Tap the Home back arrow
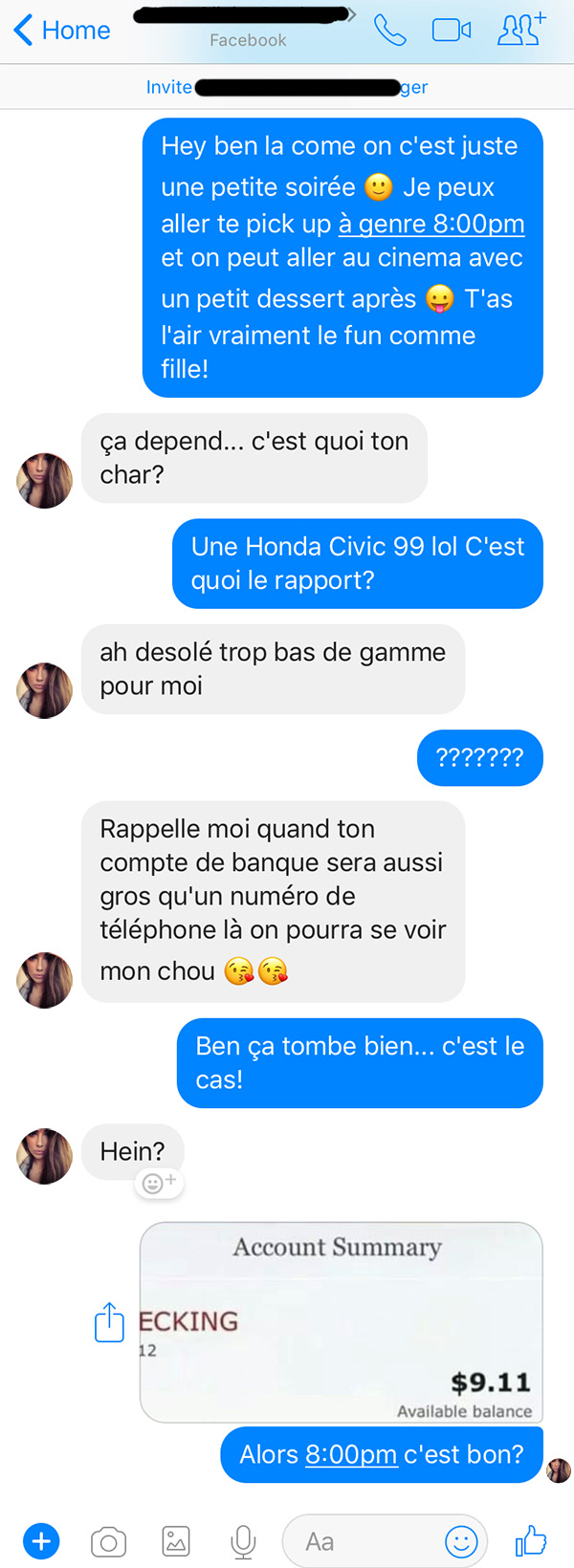The image size is (574, 1568). point(61,31)
